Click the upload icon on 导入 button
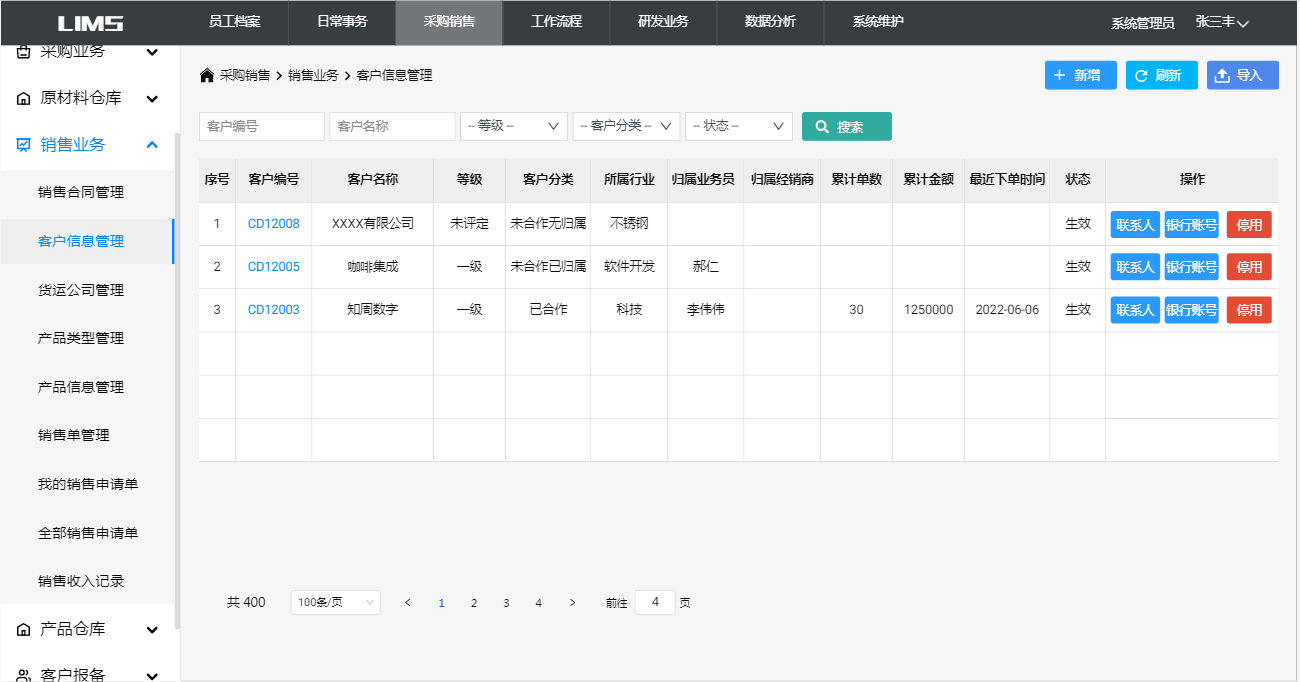The width and height of the screenshot is (1300, 682). coord(1222,76)
